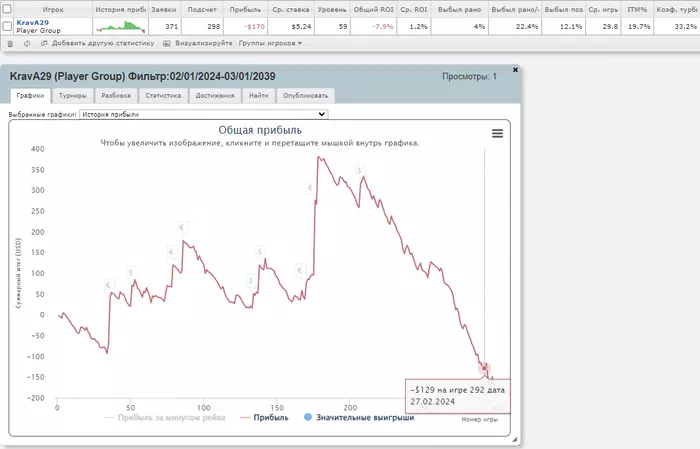Open the Статистика tab

click(163, 96)
